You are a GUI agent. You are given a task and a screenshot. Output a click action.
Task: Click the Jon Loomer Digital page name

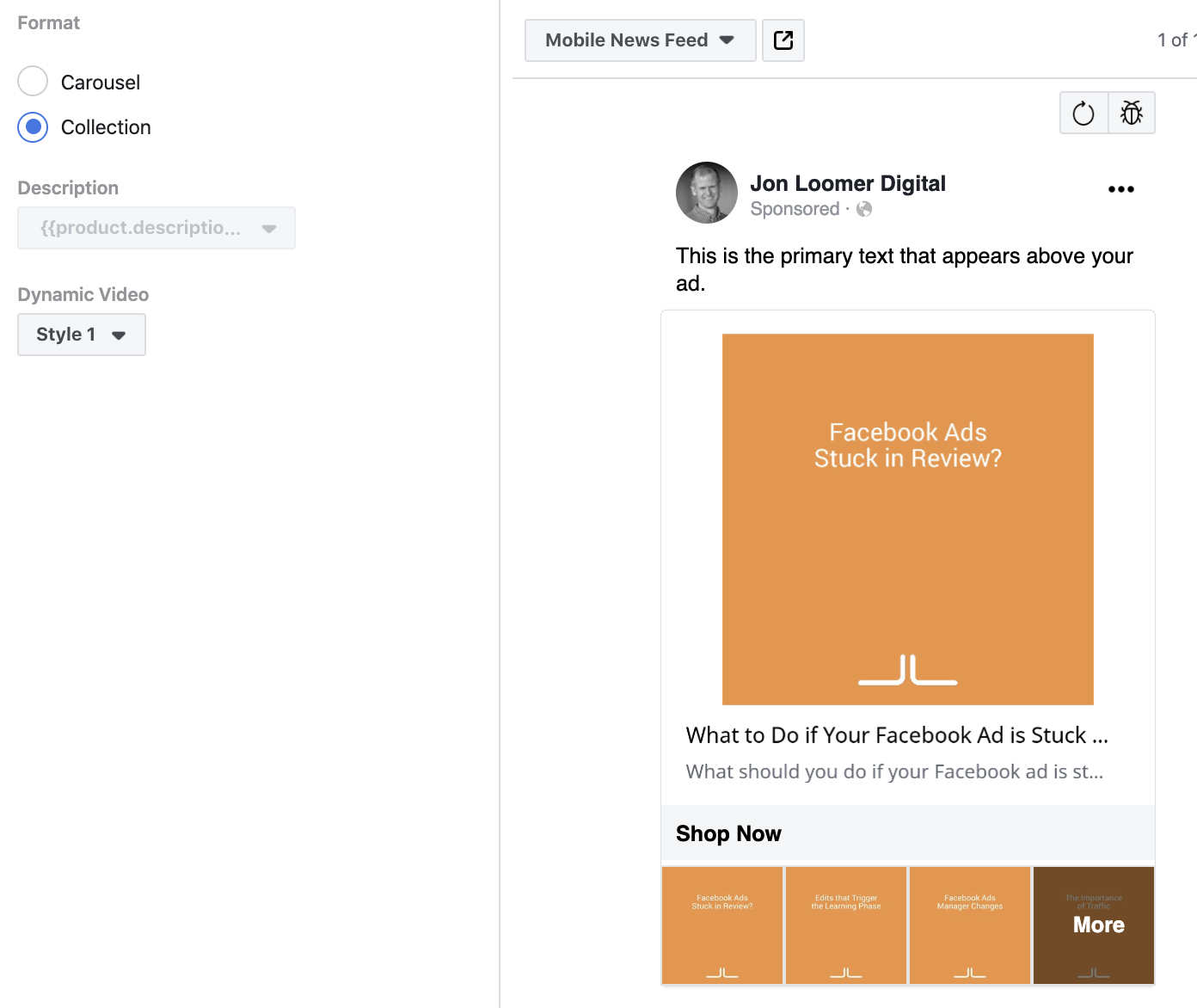pos(848,183)
